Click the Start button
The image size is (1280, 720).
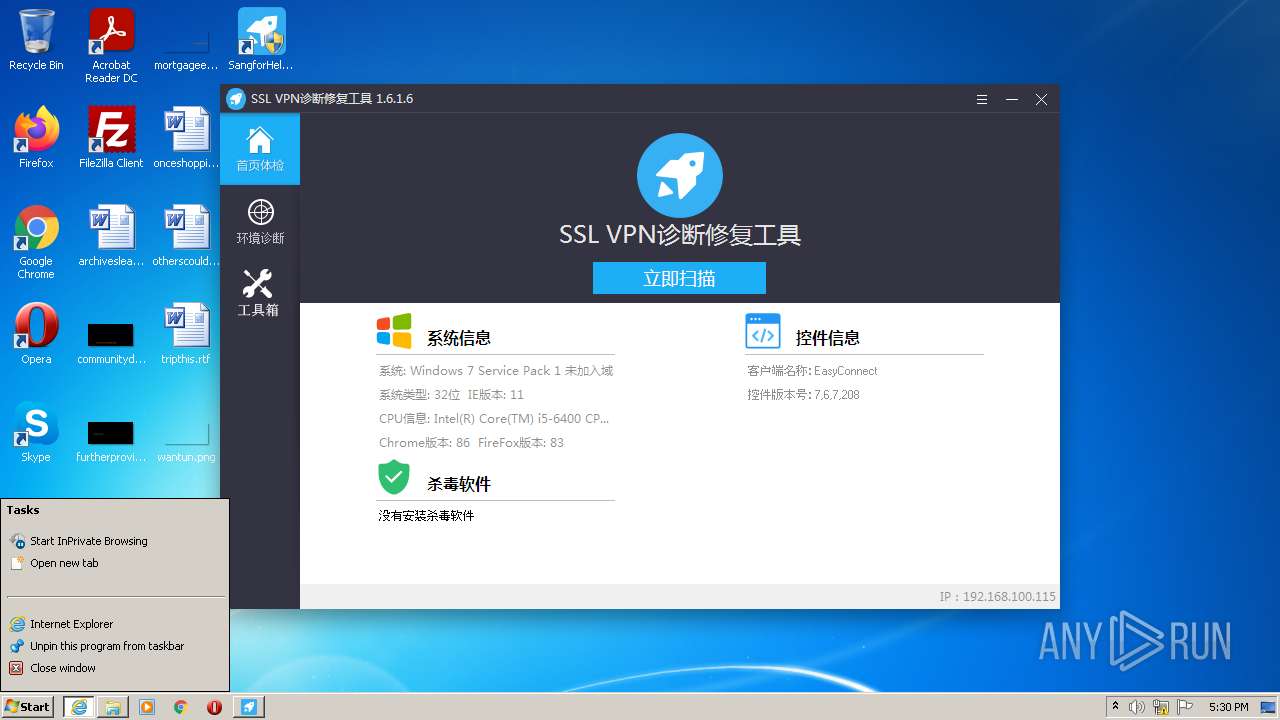click(28, 706)
